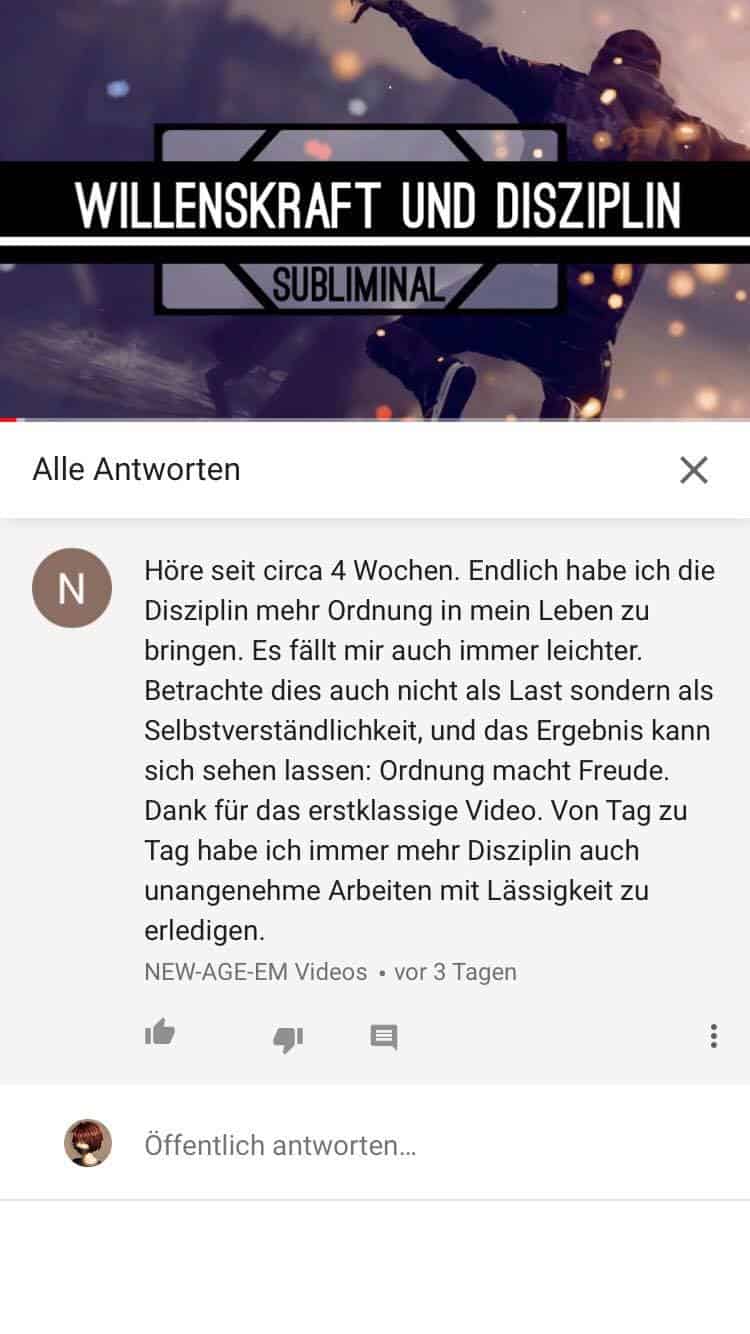Tap the reply speech bubble icon
The image size is (750, 1334).
pos(384,1036)
